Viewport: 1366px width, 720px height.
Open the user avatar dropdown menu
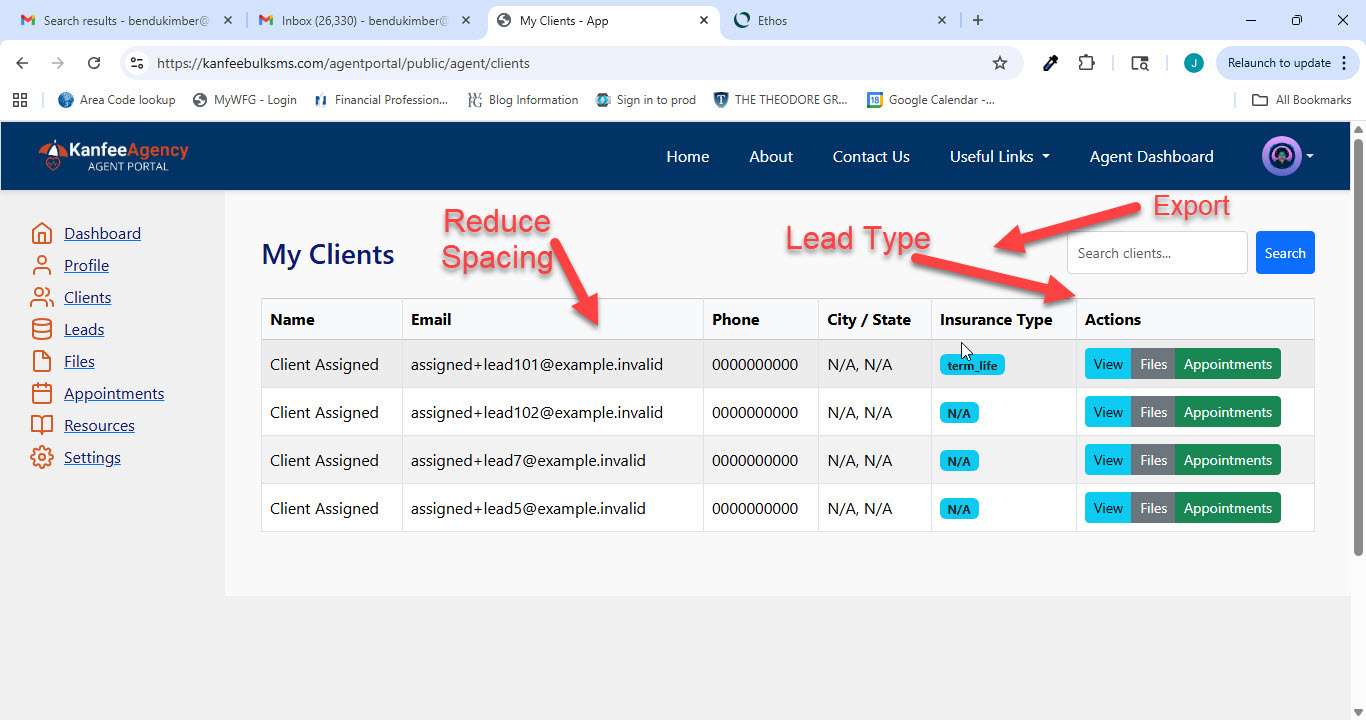(1287, 156)
